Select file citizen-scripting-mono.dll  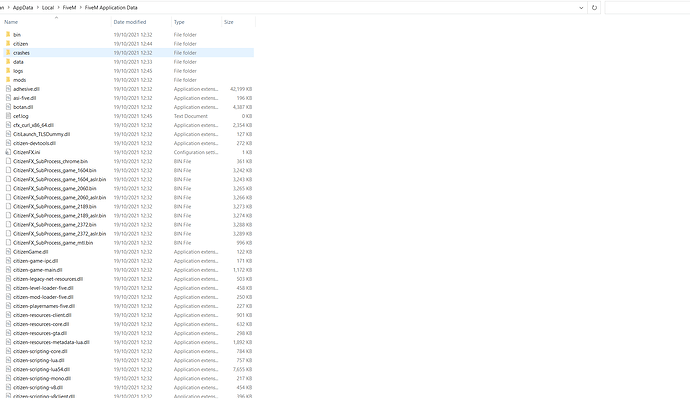pos(42,378)
